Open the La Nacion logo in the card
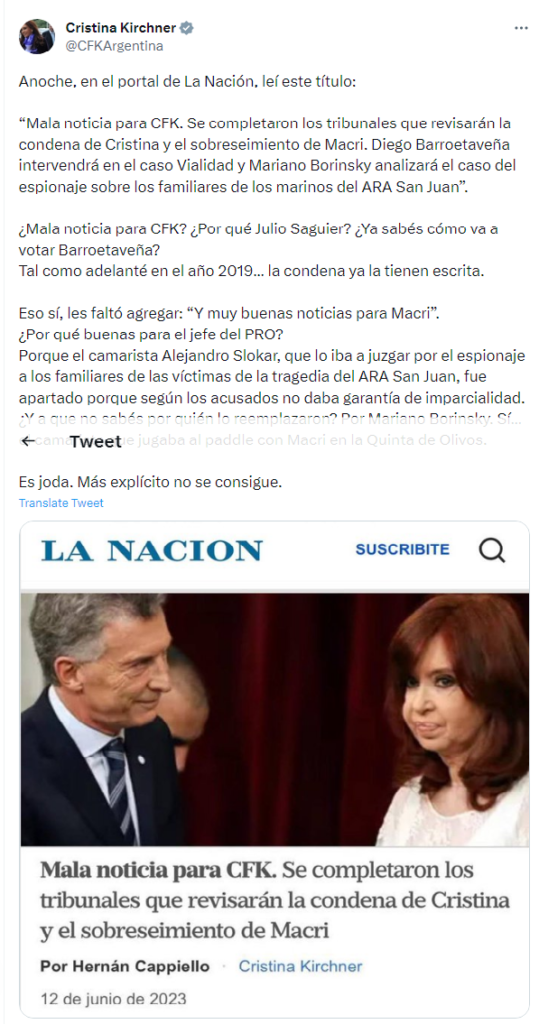The image size is (539, 1024). pyautogui.click(x=152, y=551)
